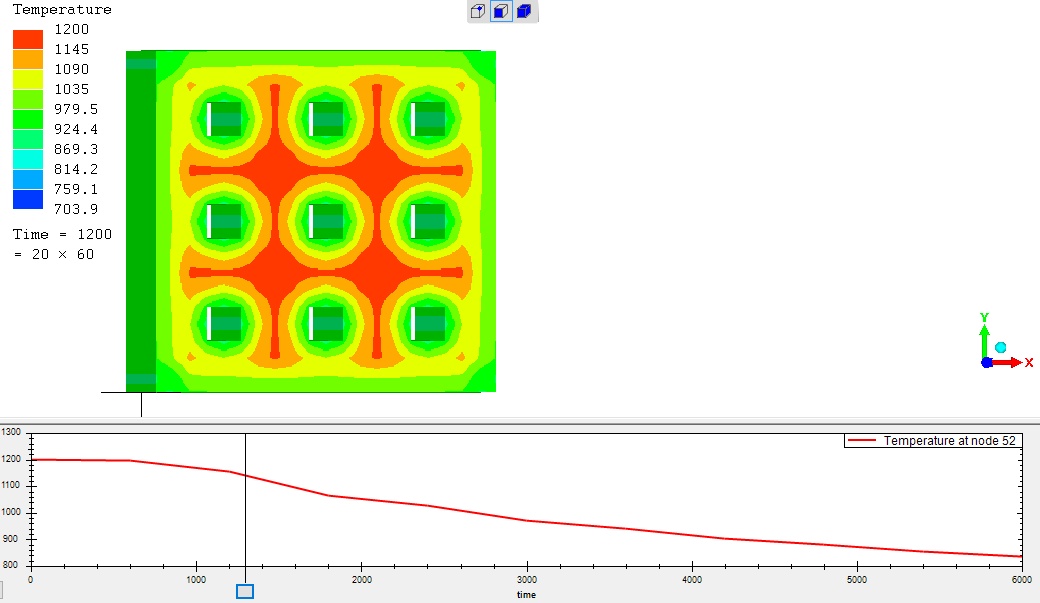Viewport: 1040px width, 603px height.
Task: Click the Temperature legend title
Action: pyautogui.click(x=62, y=10)
